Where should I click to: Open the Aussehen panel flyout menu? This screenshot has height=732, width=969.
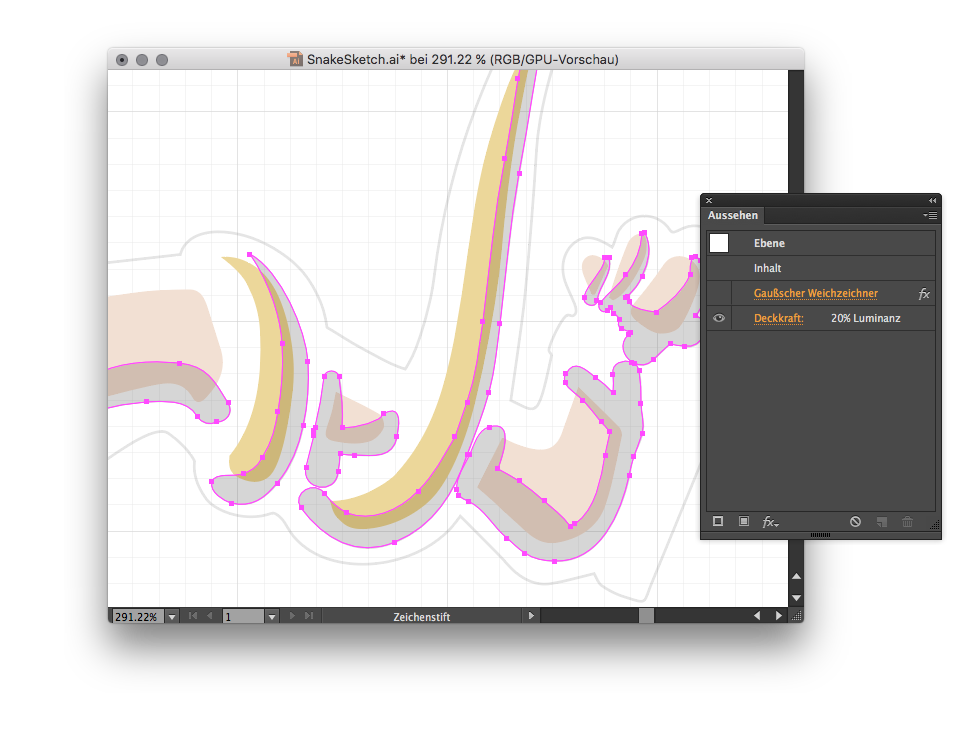[x=930, y=216]
